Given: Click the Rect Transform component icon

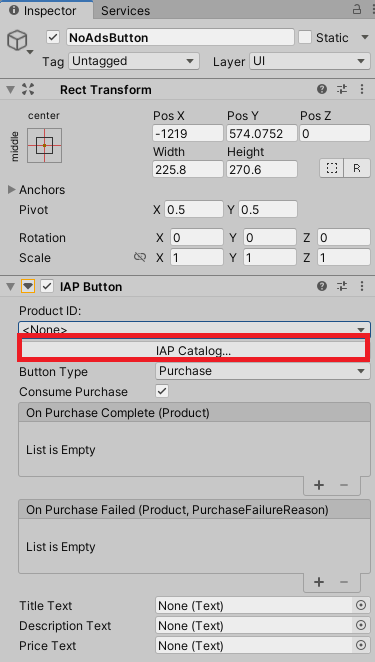Looking at the screenshot, I should click(x=28, y=89).
